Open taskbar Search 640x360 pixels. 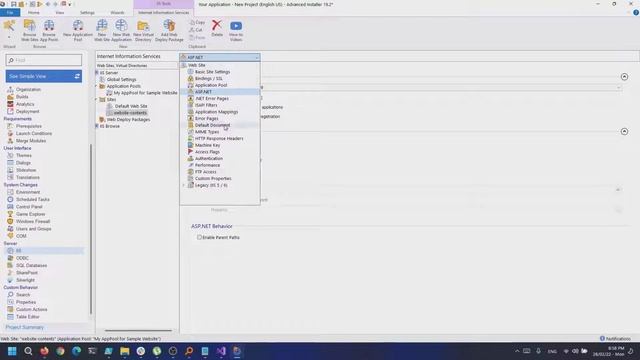click(x=28, y=351)
